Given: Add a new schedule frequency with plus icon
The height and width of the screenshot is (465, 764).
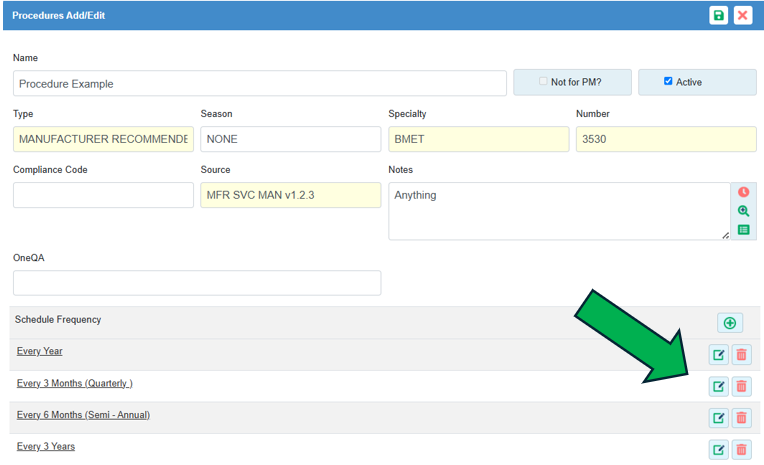Looking at the screenshot, I should click(x=729, y=322).
